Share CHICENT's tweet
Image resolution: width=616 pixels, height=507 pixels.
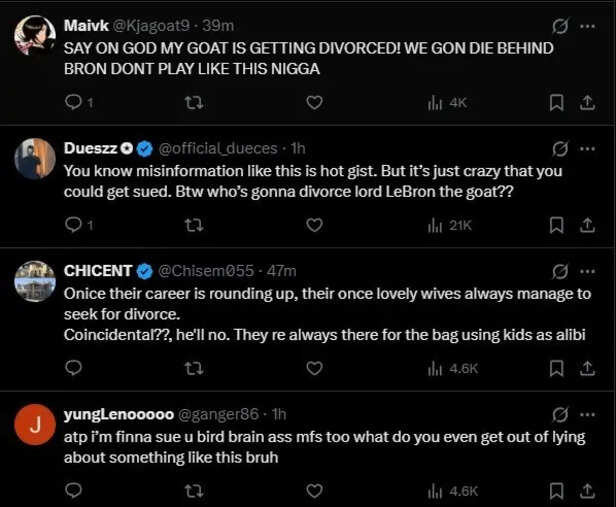tap(587, 368)
